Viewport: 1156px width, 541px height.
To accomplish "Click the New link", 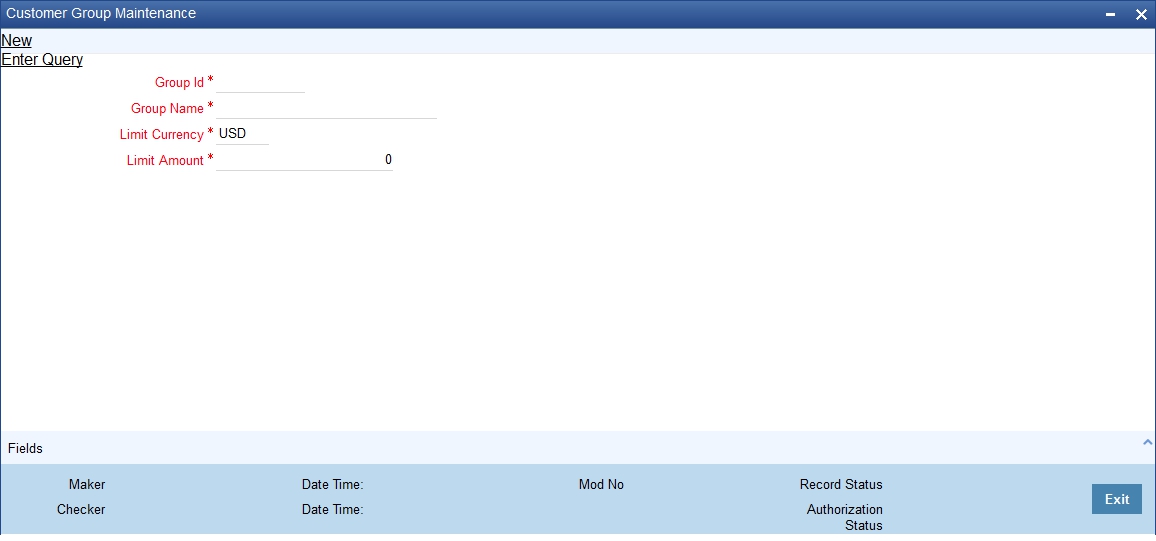I will 17,41.
